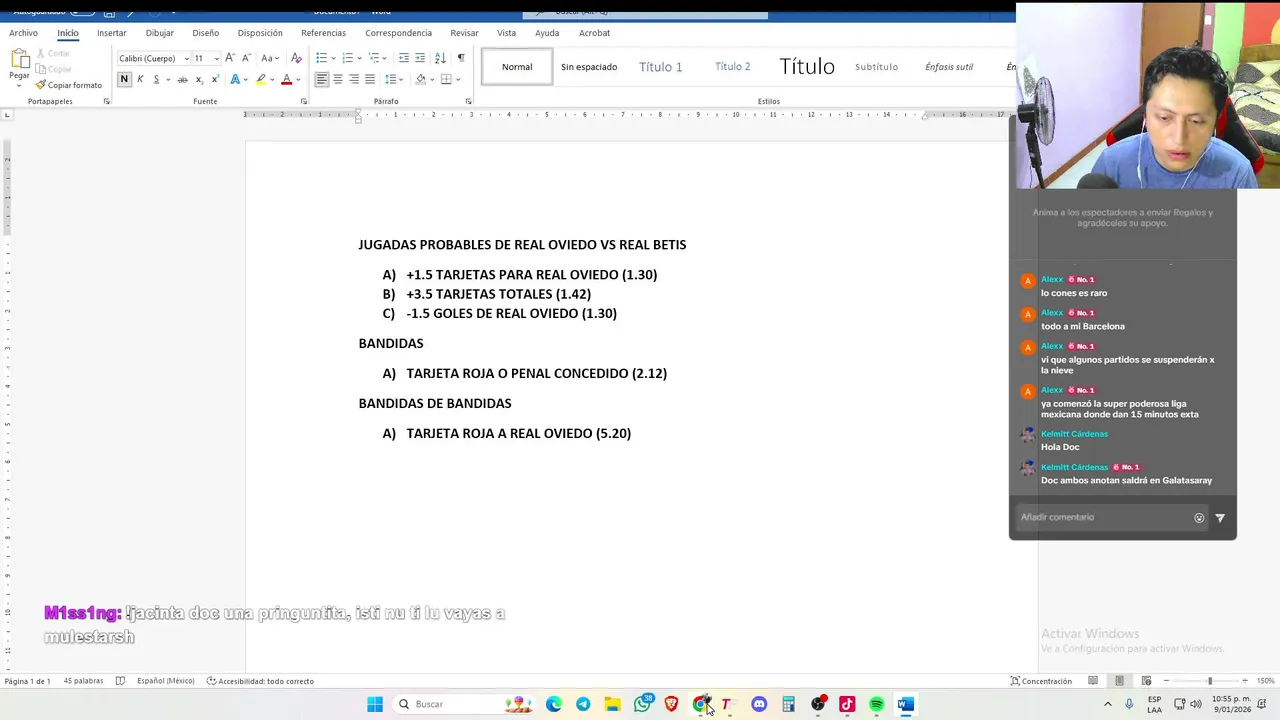Apply the Título 1 style
1280x720 pixels.
660,67
